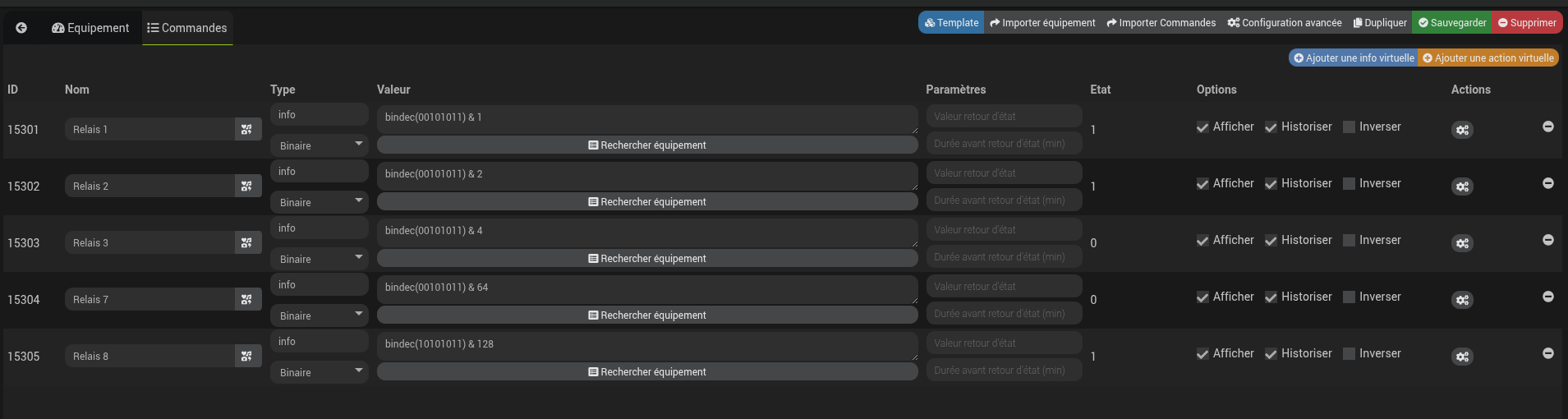This screenshot has width=1568, height=419.
Task: Delete the Relais 8 command via minus icon
Action: click(x=1547, y=353)
